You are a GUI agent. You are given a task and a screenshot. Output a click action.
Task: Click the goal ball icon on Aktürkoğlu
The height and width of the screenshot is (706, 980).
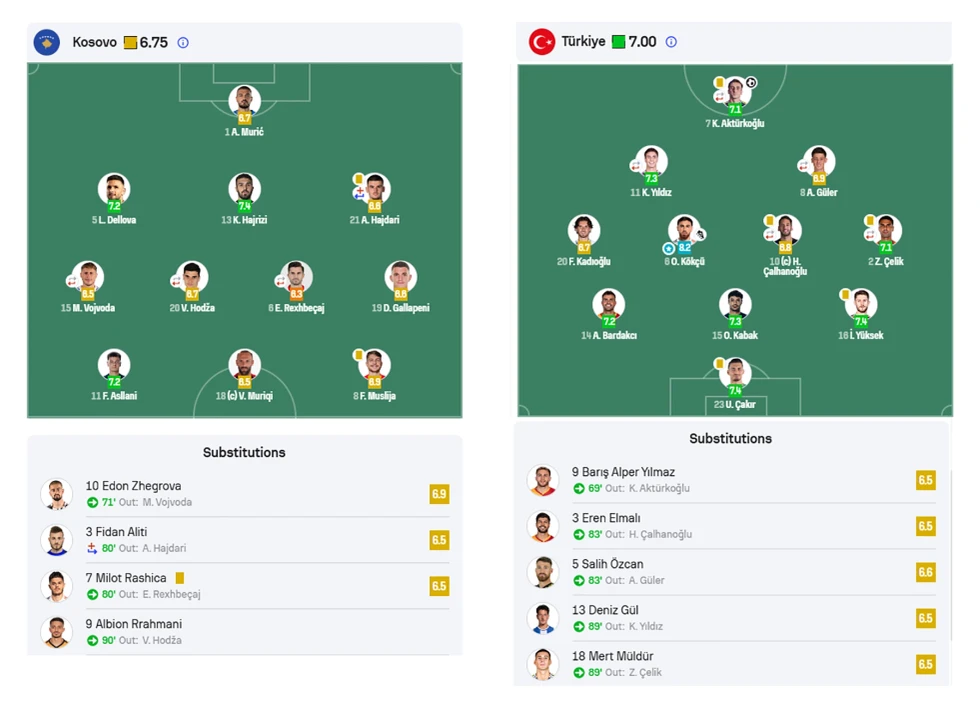[x=752, y=83]
